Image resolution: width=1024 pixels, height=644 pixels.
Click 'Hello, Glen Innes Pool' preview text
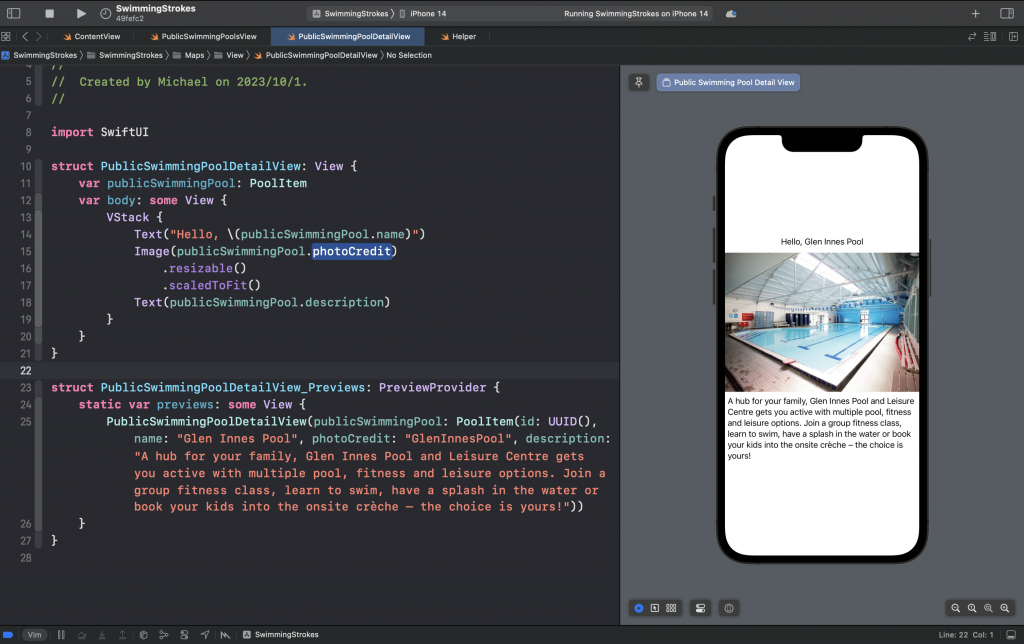pos(822,242)
